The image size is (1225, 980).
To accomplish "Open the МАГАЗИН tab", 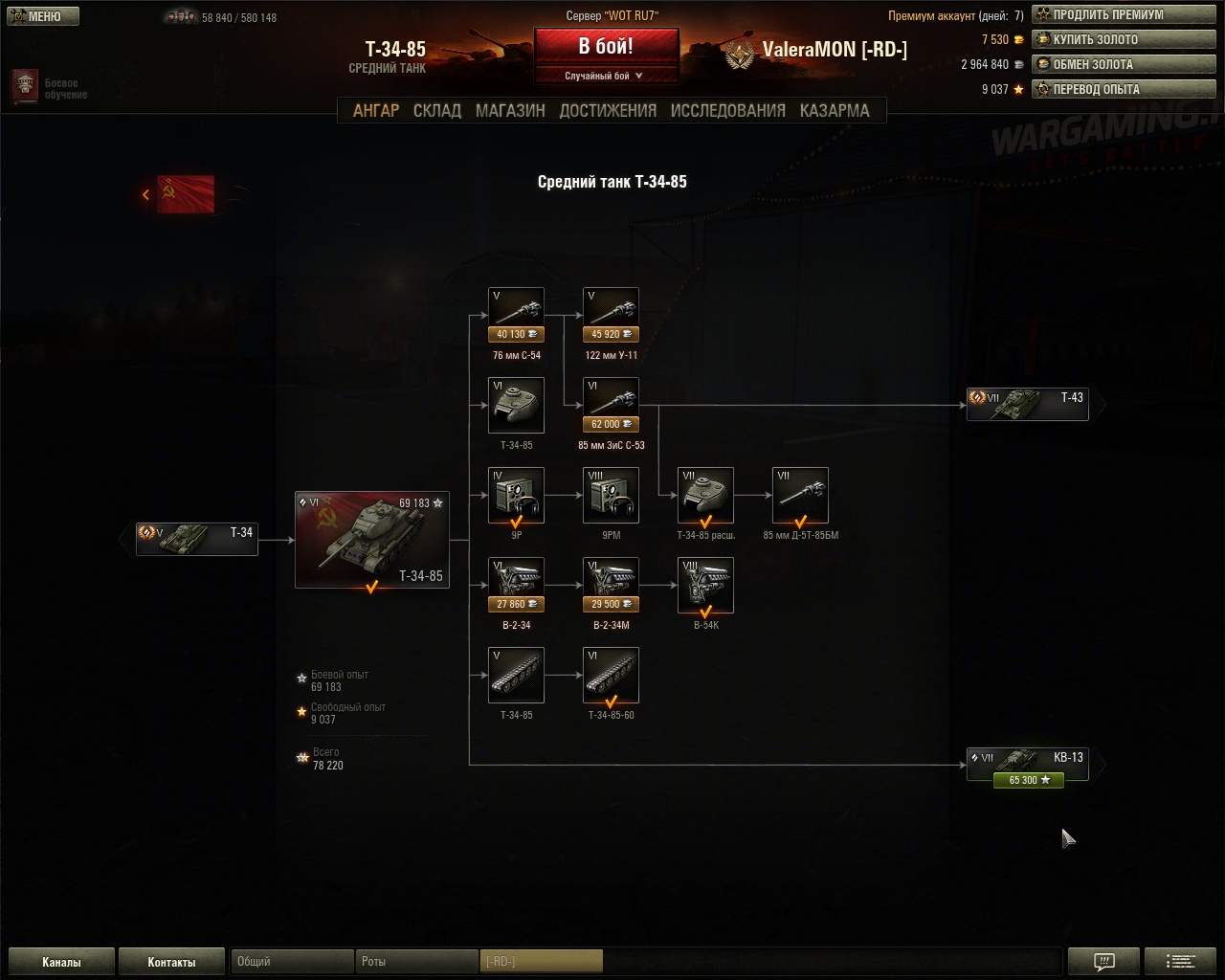I will (510, 110).
